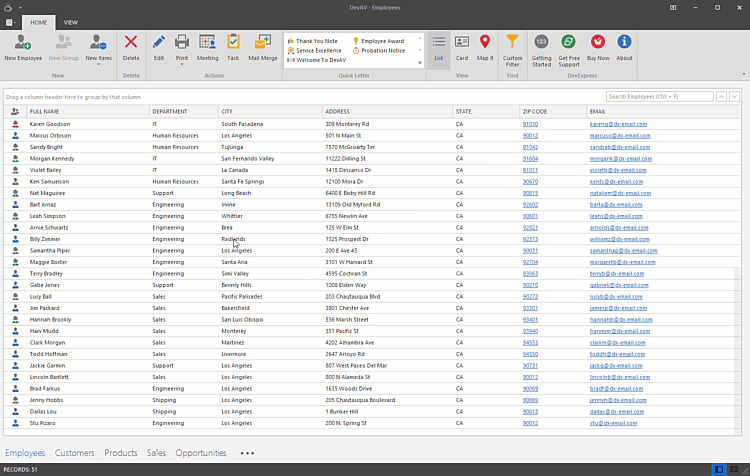750x476 pixels.
Task: Switch to the VIEW ribbon tab
Action: tap(71, 21)
